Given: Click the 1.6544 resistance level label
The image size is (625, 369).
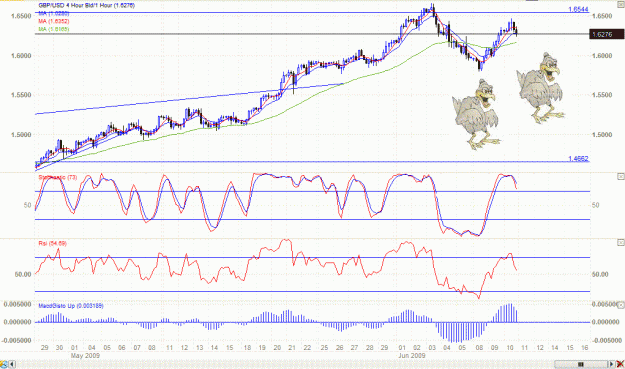Looking at the screenshot, I should [x=578, y=9].
